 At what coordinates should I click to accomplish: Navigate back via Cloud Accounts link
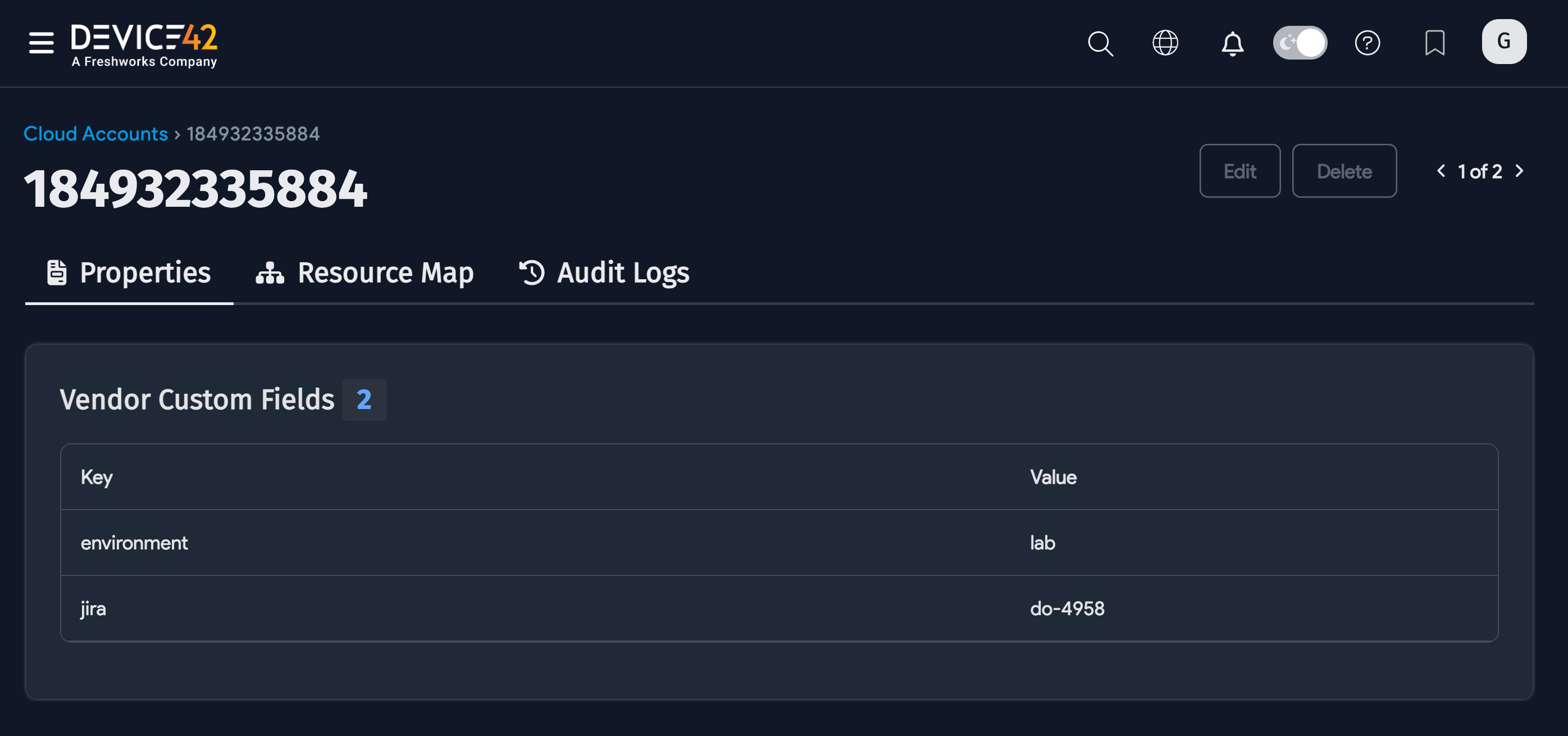click(95, 133)
